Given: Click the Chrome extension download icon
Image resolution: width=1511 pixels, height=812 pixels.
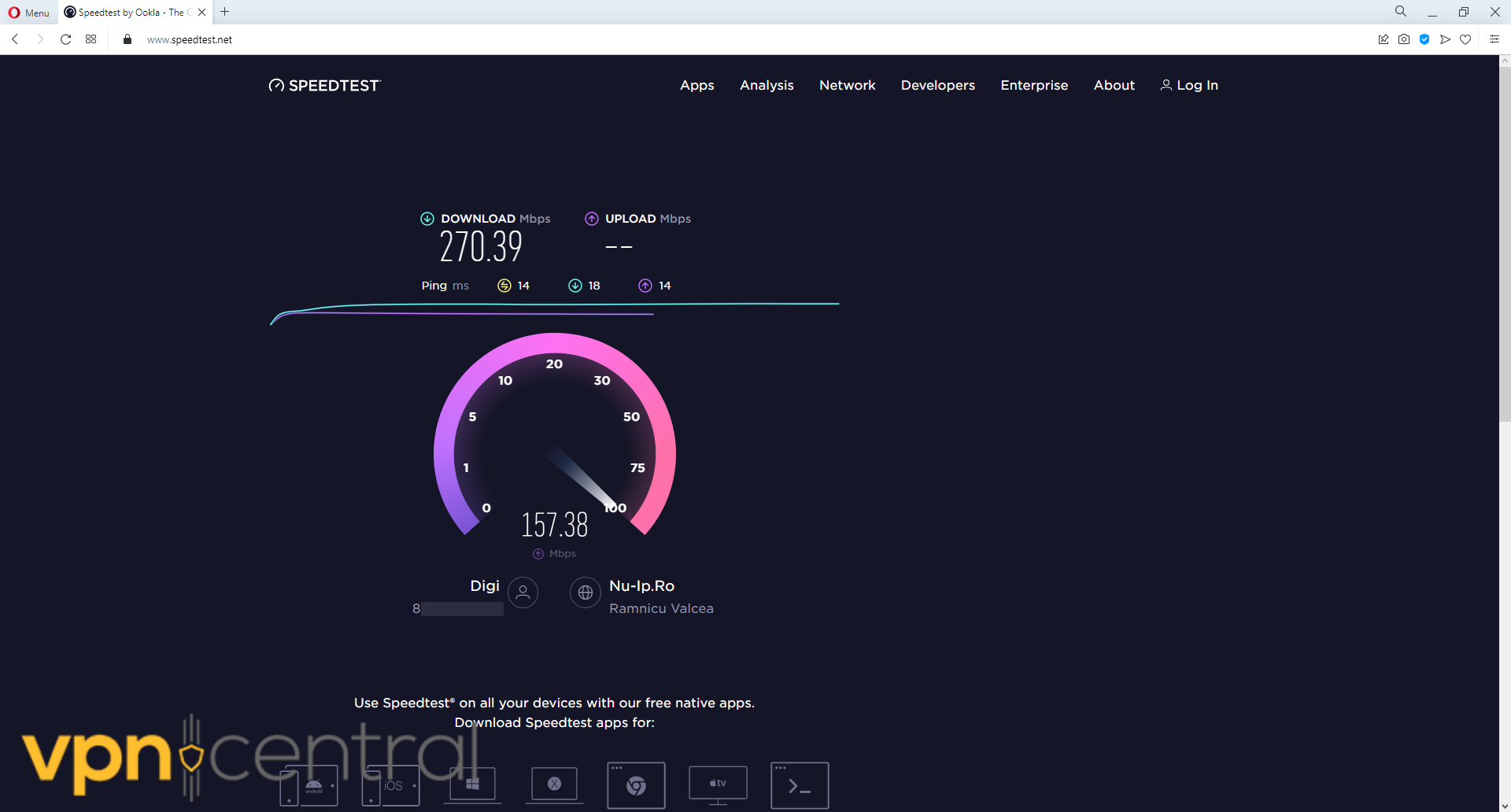Looking at the screenshot, I should point(636,784).
